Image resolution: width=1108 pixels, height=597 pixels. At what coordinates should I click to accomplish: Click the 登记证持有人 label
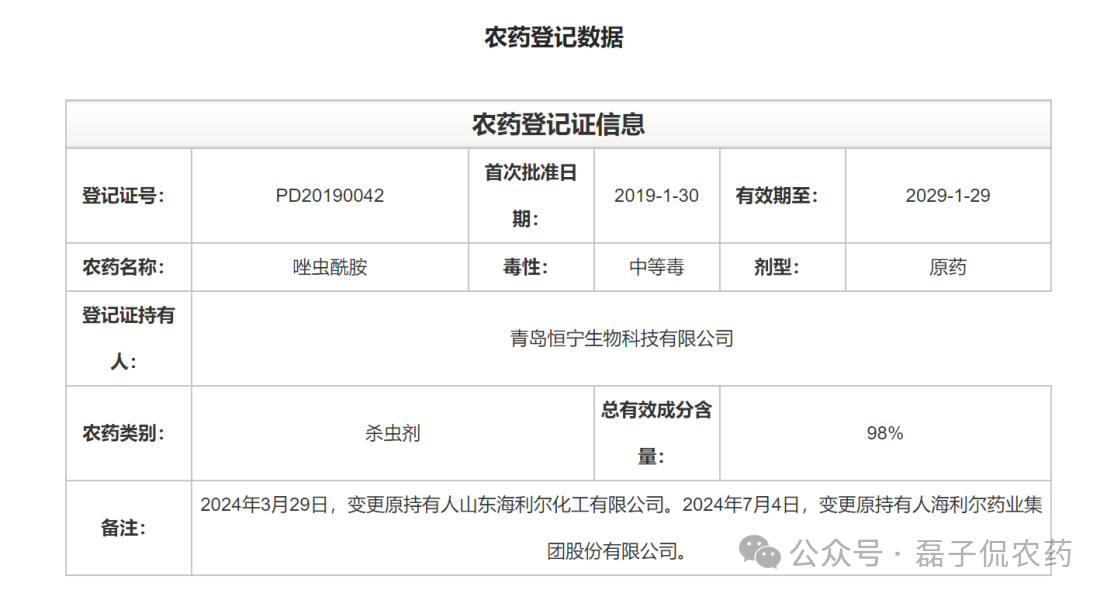128,338
